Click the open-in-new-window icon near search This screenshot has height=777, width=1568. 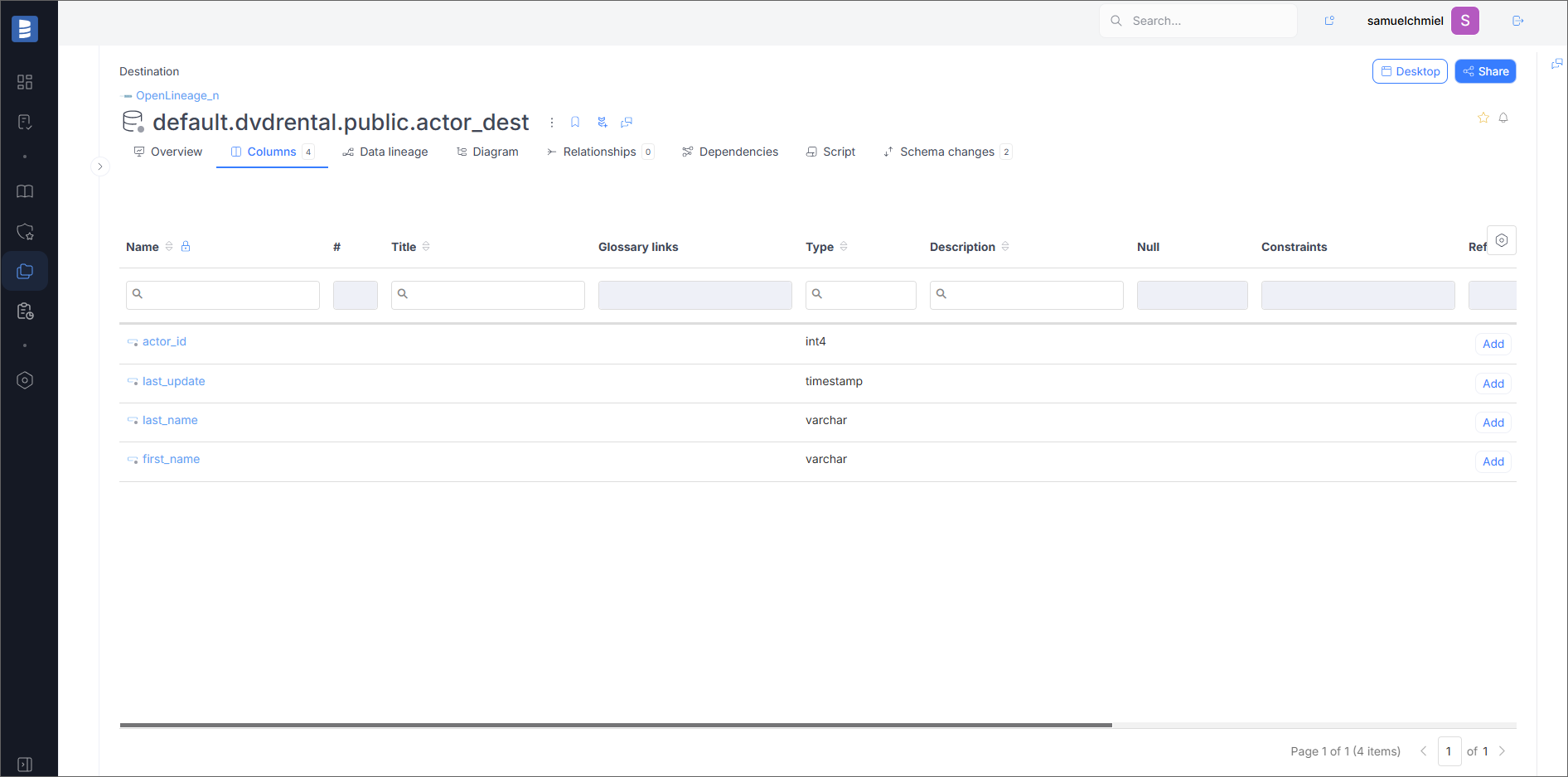point(1329,21)
